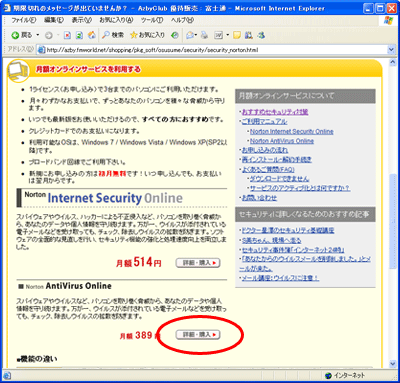
Task: Click the purchase button next to 514円
Action: (198, 263)
